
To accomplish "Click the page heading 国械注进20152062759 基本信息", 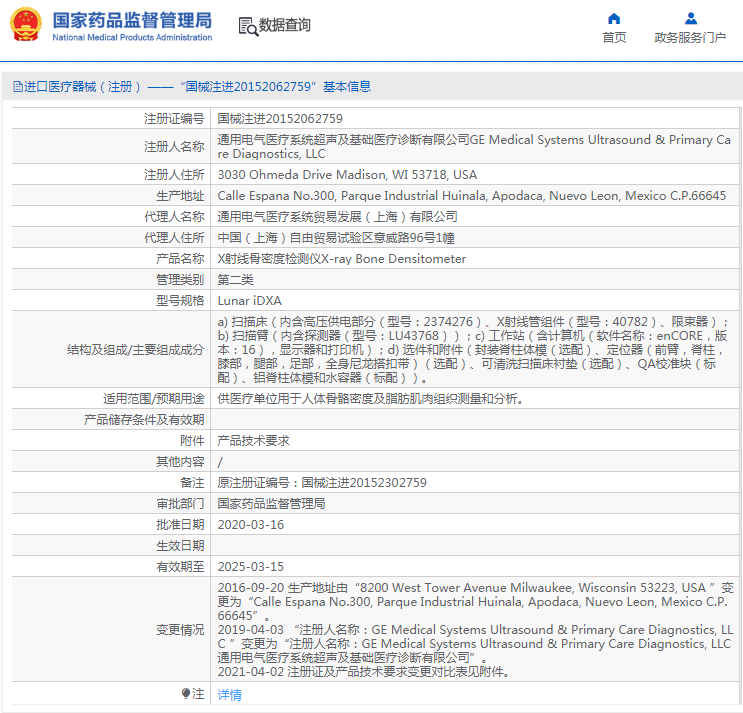I will [x=276, y=87].
